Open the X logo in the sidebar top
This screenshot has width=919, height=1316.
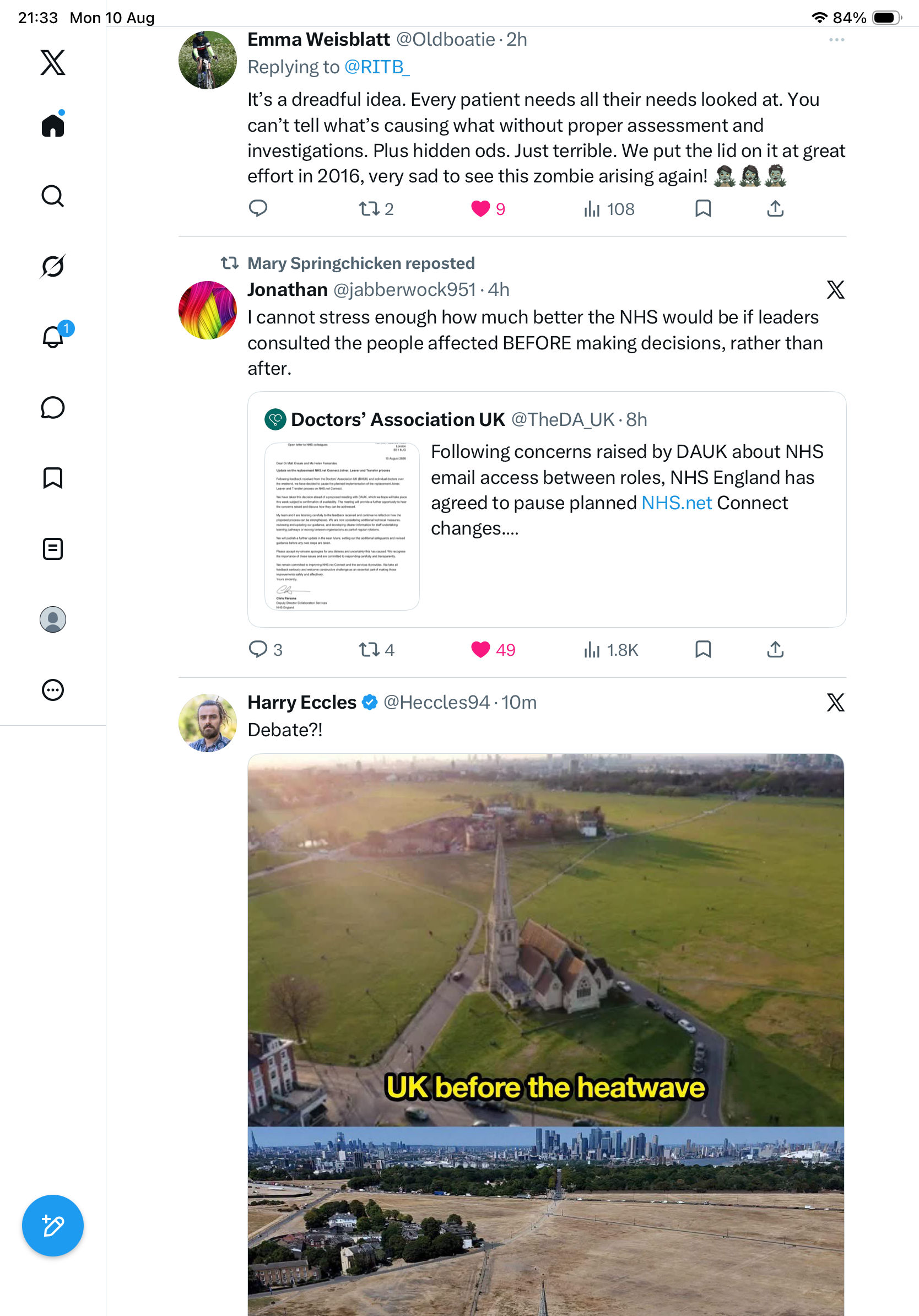click(53, 62)
